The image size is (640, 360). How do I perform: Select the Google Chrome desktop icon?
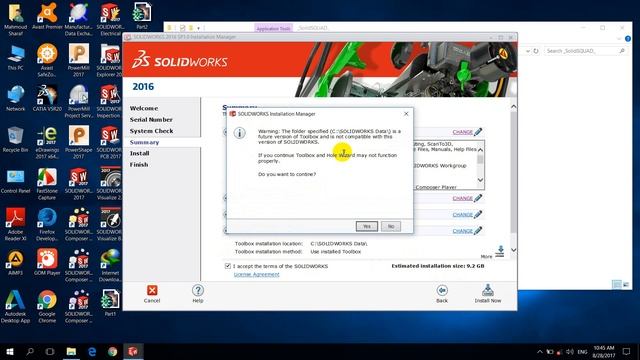[x=47, y=306]
